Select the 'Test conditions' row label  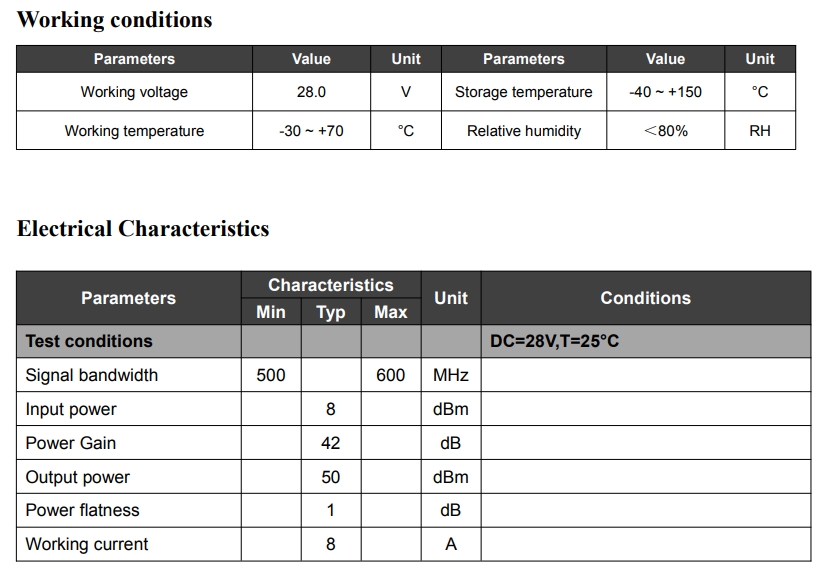[89, 341]
